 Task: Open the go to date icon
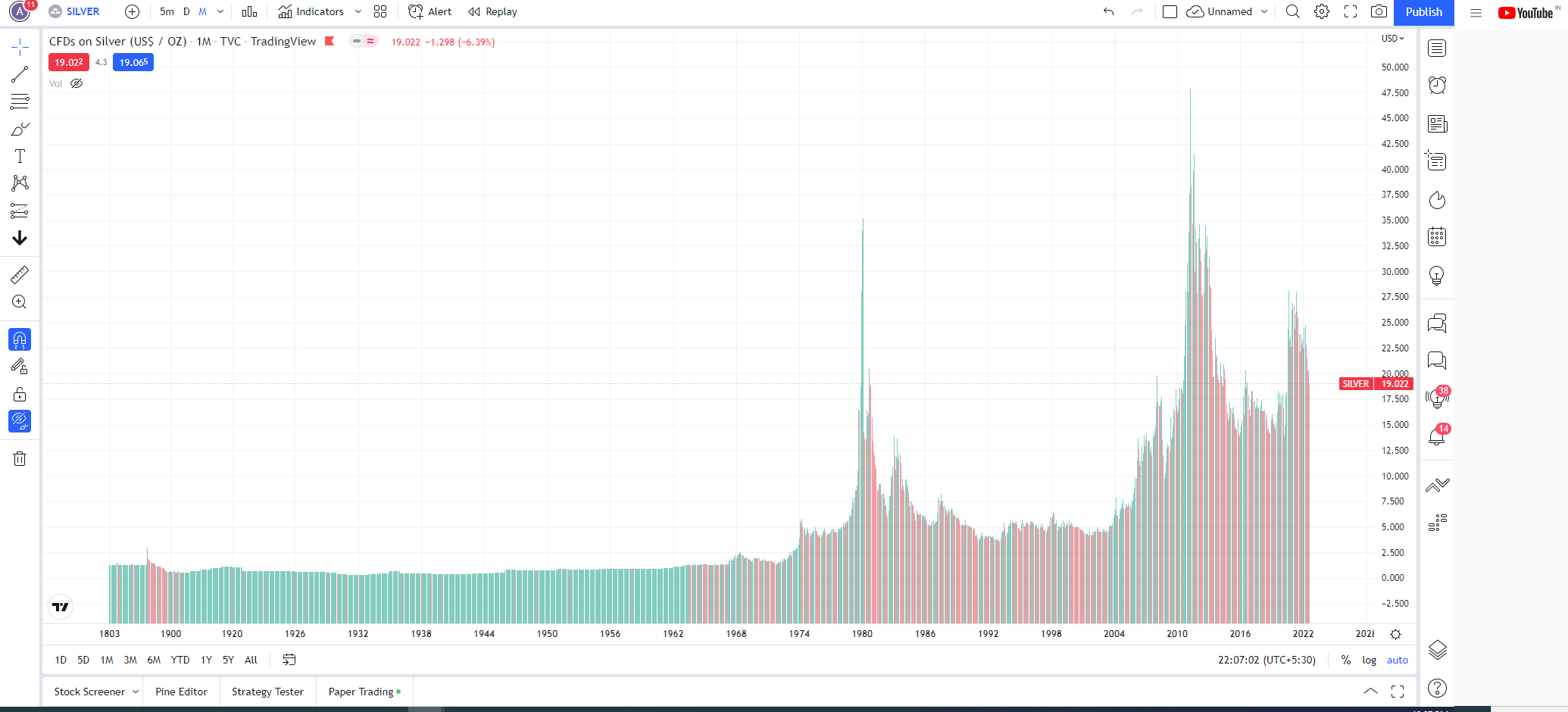point(289,660)
